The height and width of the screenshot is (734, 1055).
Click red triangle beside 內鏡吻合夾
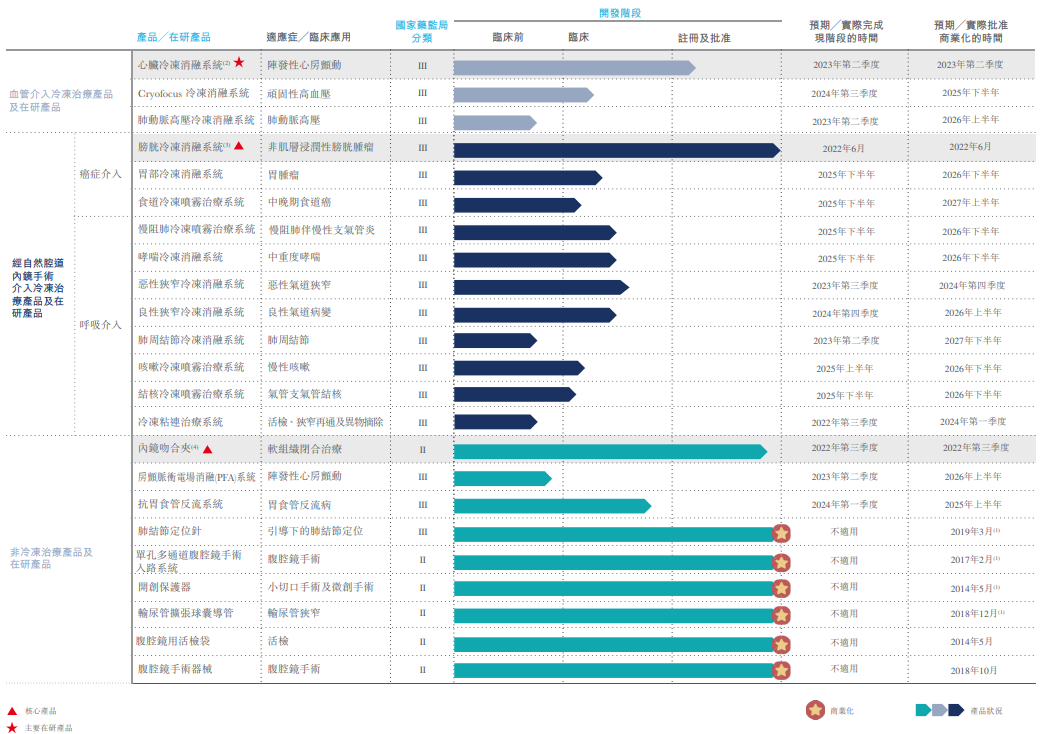click(208, 449)
